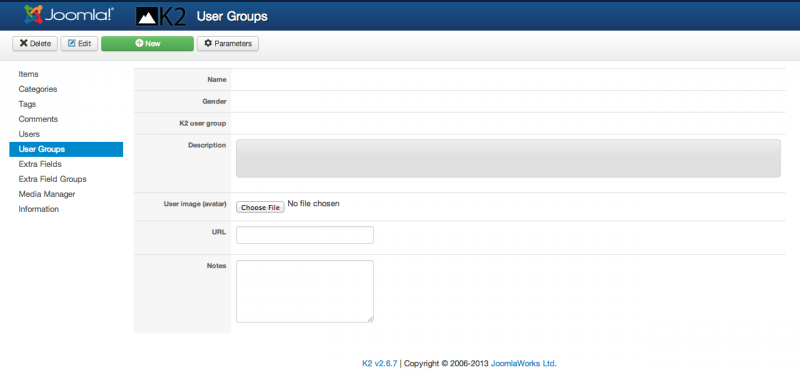Click the 'User image (avatar)' label

[195, 204]
